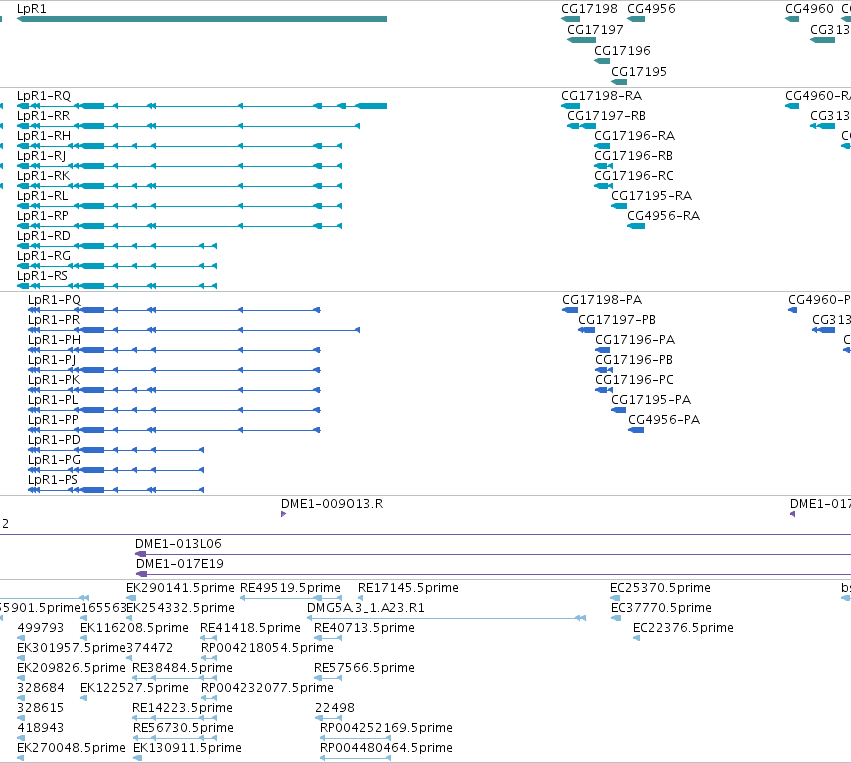Select EST RP004252169.5prime
This screenshot has height=763, width=851.
355,738
